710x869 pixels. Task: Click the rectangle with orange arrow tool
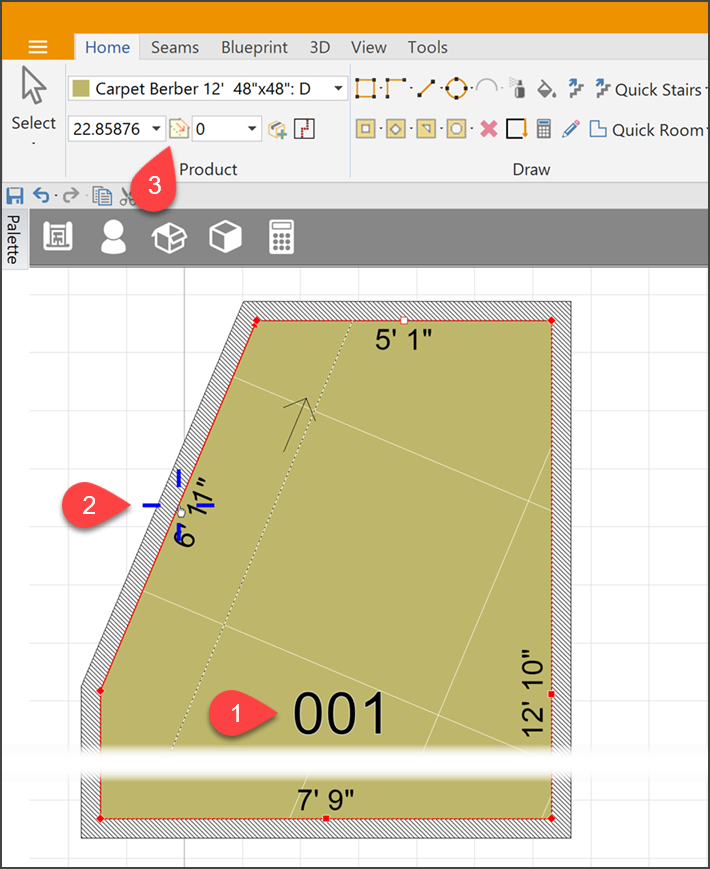(517, 129)
